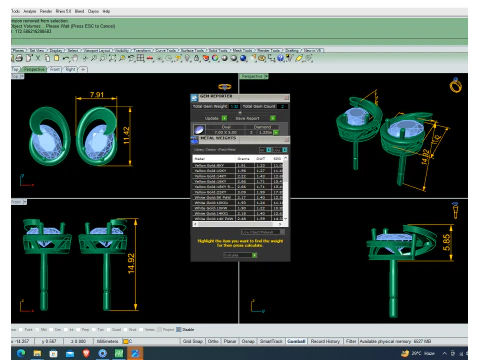This screenshot has width=480, height=360.
Task: Click the light bulb Show/Hide icon
Action: pyautogui.click(x=187, y=58)
